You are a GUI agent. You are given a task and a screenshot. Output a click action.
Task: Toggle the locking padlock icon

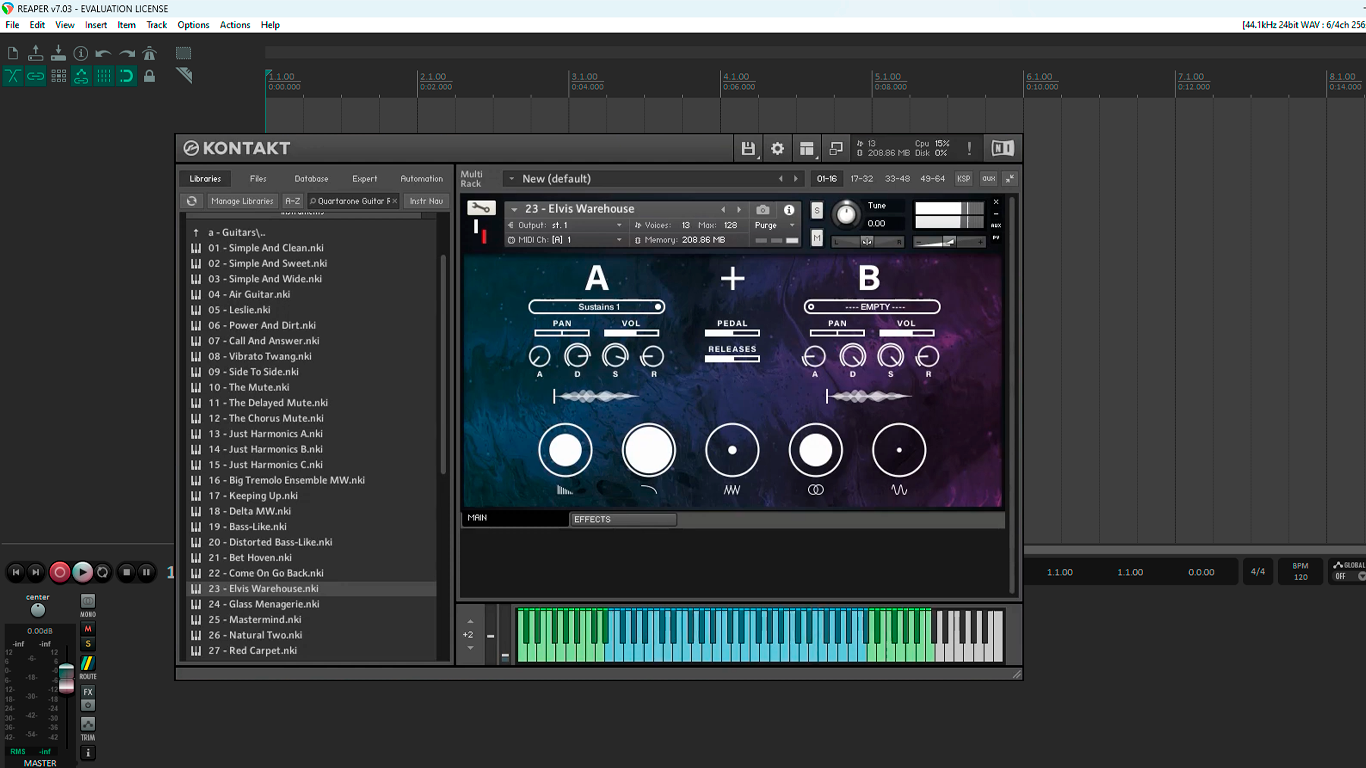(x=149, y=76)
